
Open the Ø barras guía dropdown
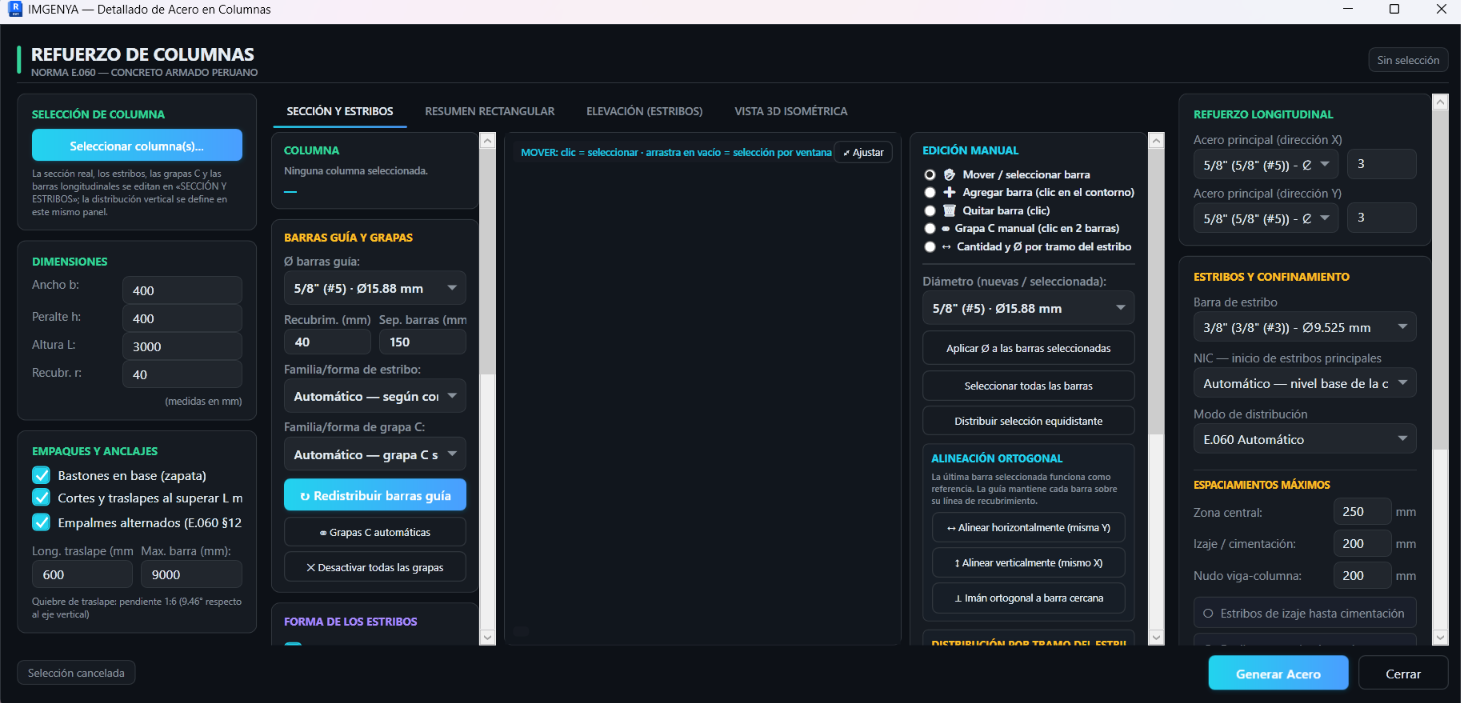click(x=375, y=288)
